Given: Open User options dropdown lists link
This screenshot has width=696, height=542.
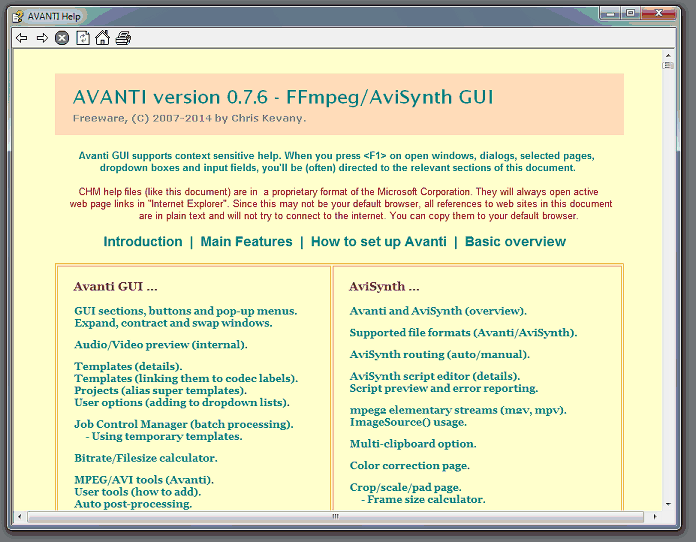Looking at the screenshot, I should [x=182, y=402].
